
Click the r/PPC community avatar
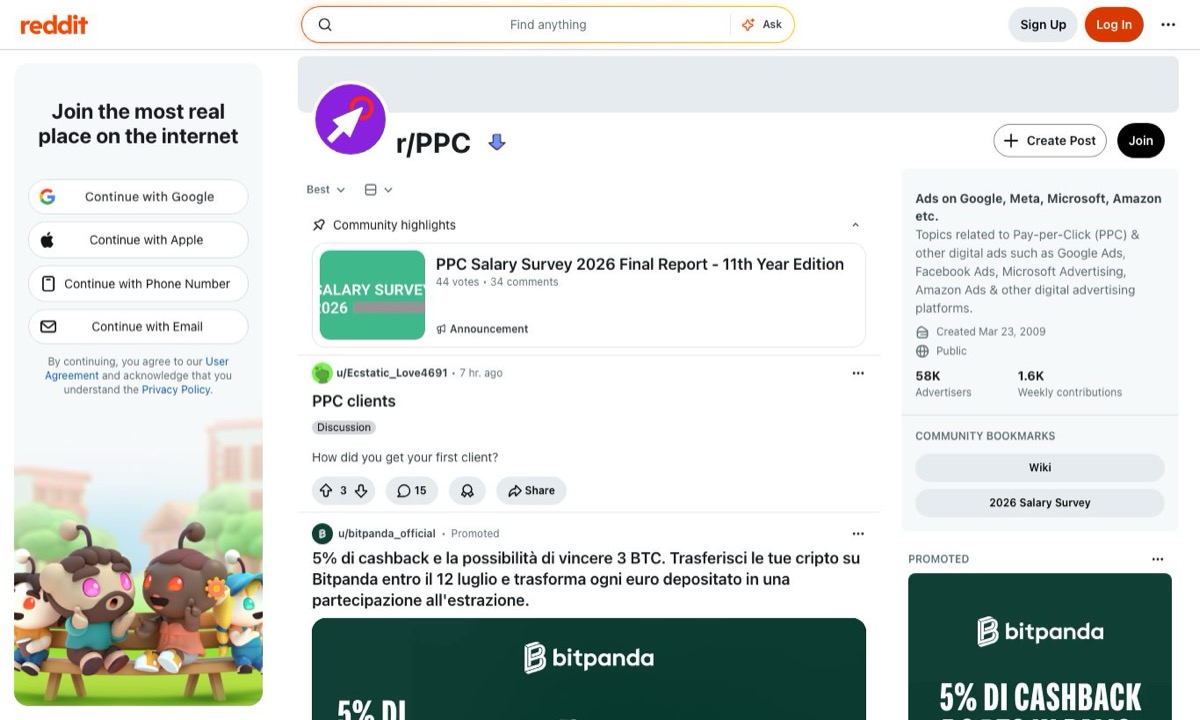351,119
